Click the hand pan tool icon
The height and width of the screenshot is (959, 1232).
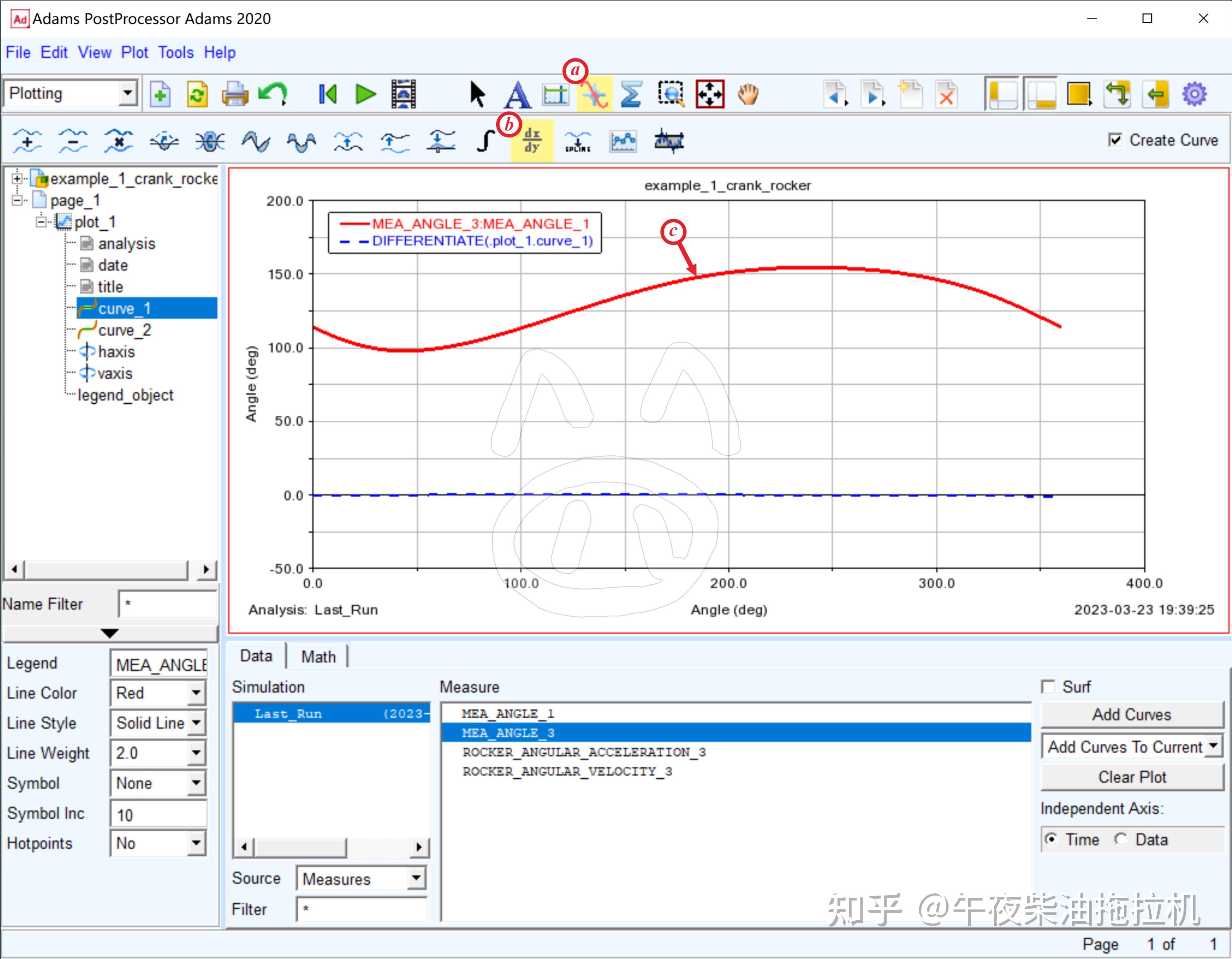pyautogui.click(x=748, y=94)
